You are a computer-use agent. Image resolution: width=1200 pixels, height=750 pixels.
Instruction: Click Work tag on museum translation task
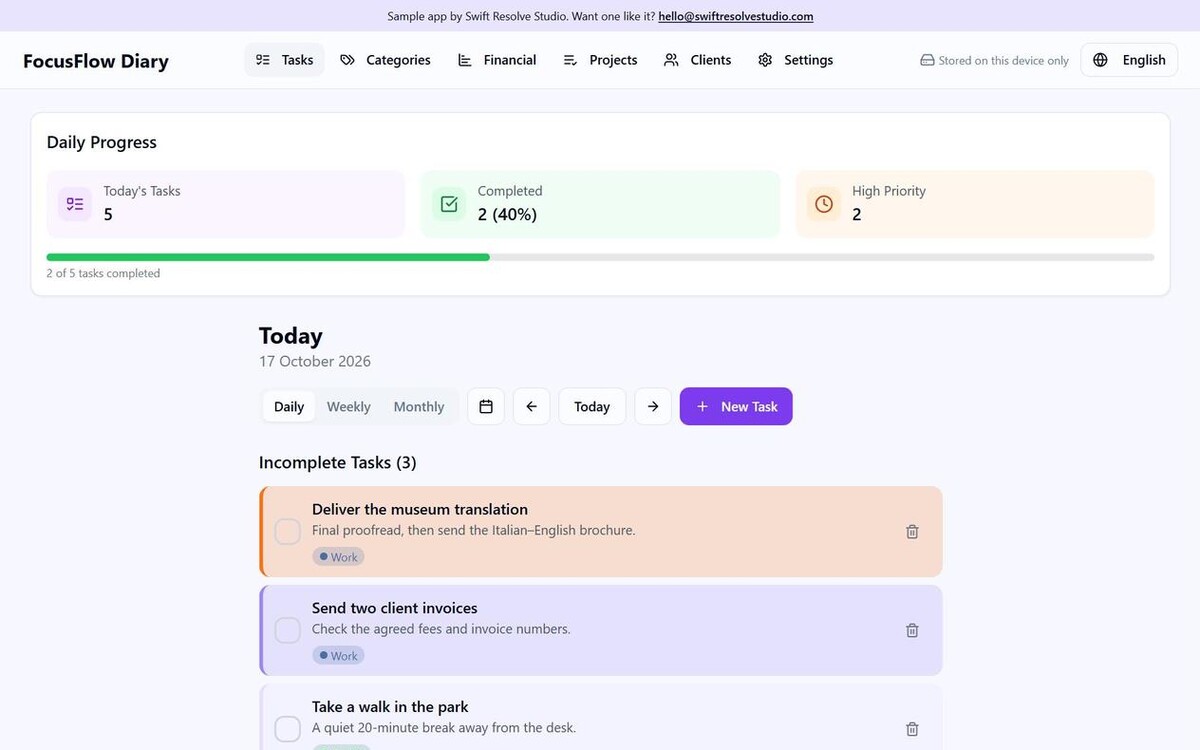(x=338, y=557)
